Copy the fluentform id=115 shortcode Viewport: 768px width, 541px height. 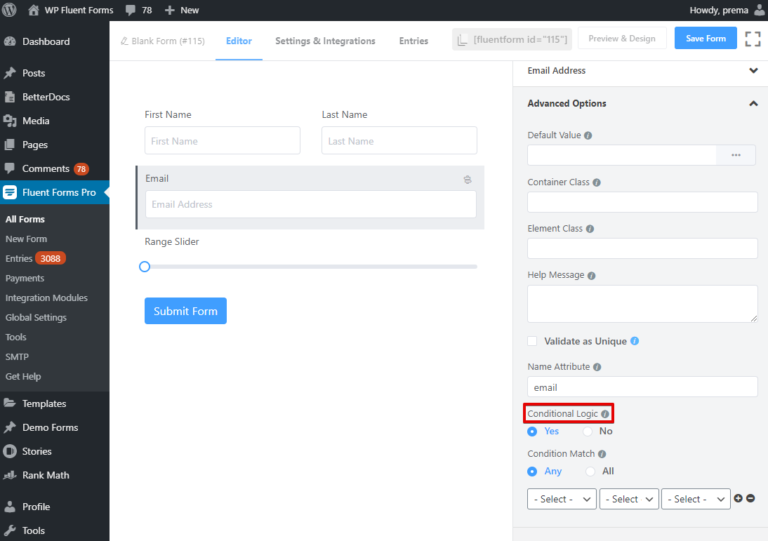[512, 40]
